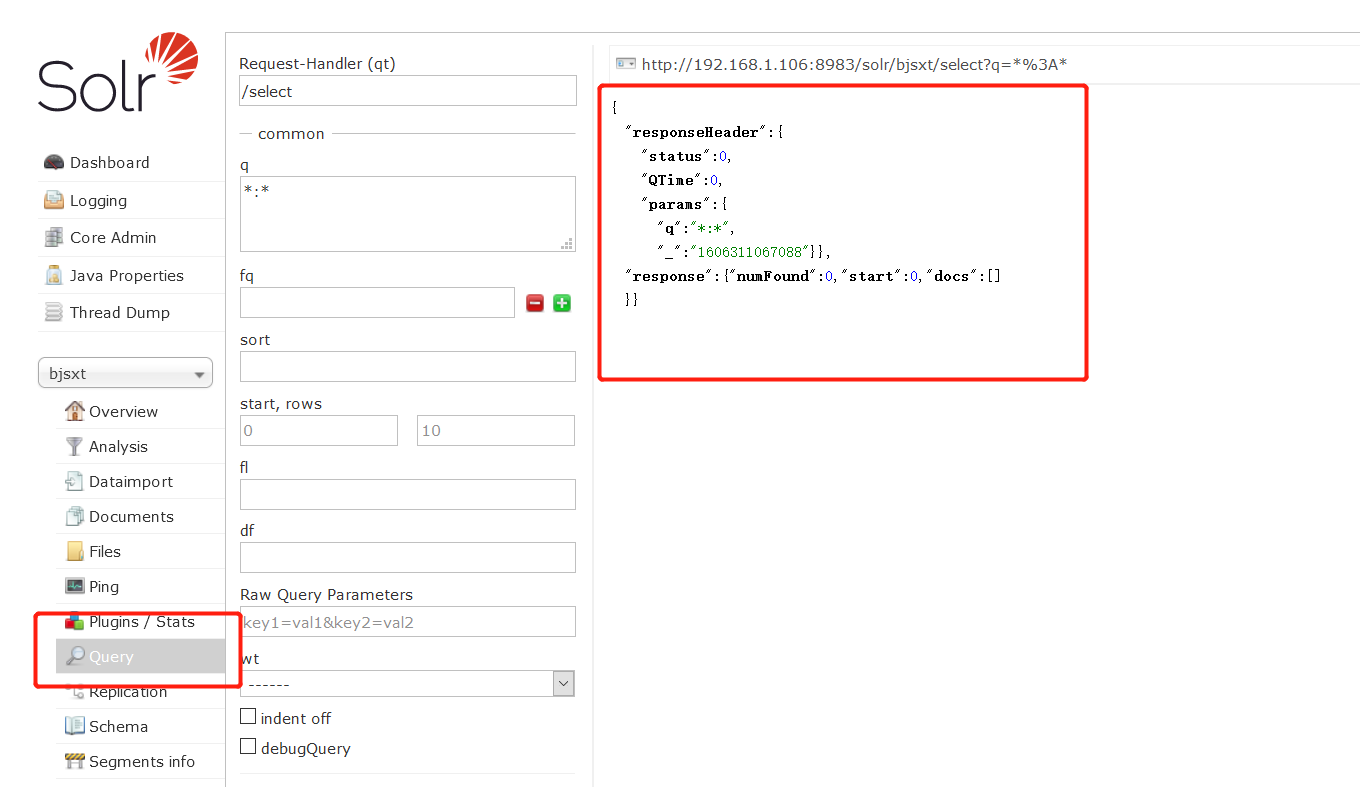Viewport: 1360px width, 787px height.
Task: Open the bjsxt core selector dropdown
Action: (125, 373)
